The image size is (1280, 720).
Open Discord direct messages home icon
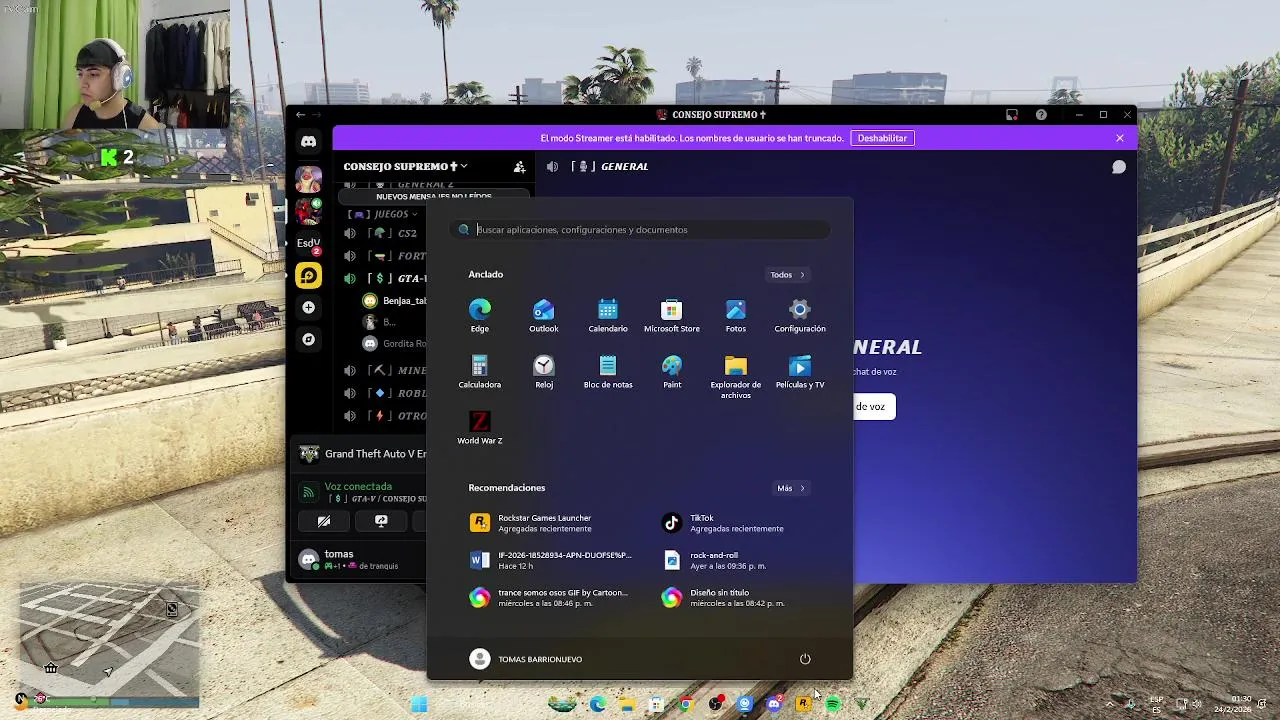pos(309,142)
